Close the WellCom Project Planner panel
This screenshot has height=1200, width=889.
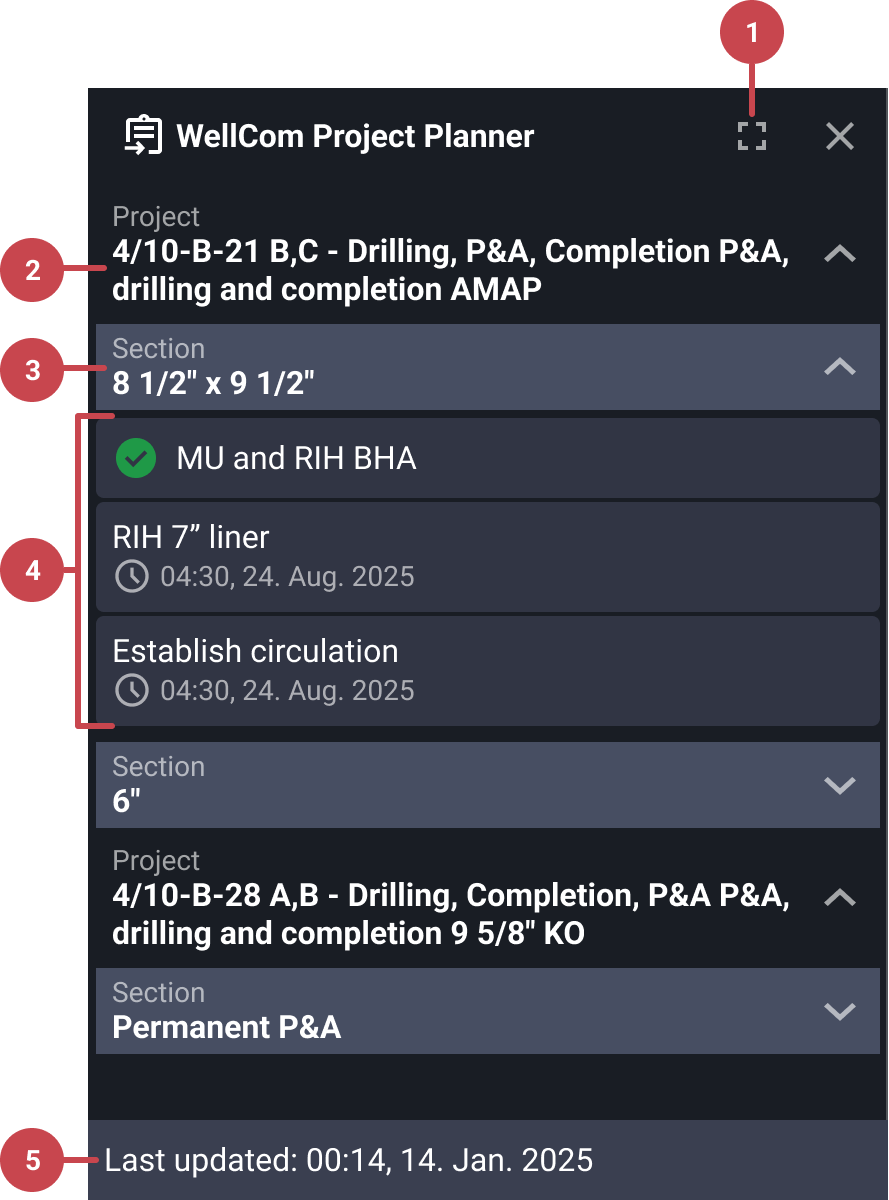pos(840,136)
